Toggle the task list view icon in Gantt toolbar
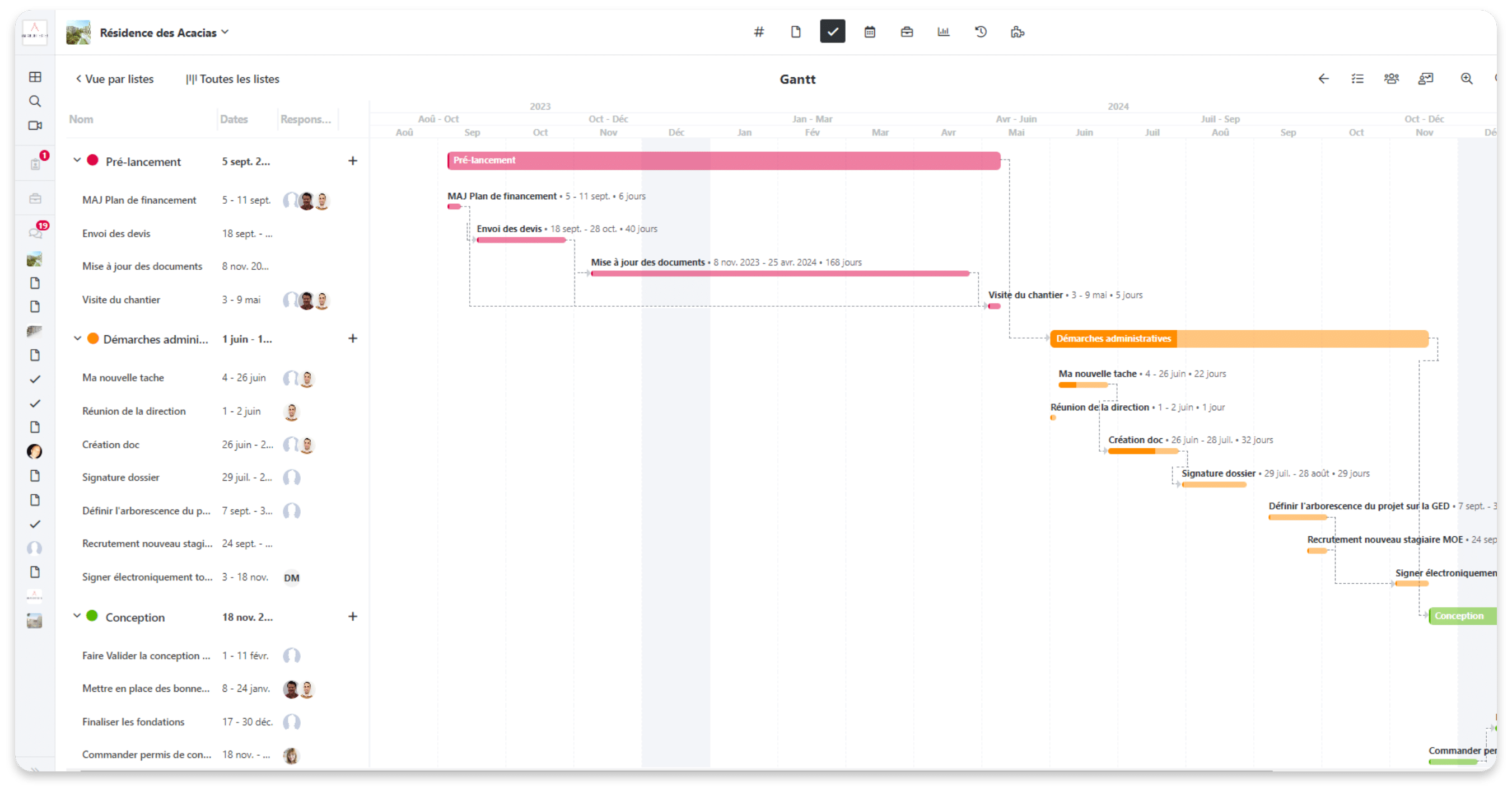 [x=1357, y=78]
